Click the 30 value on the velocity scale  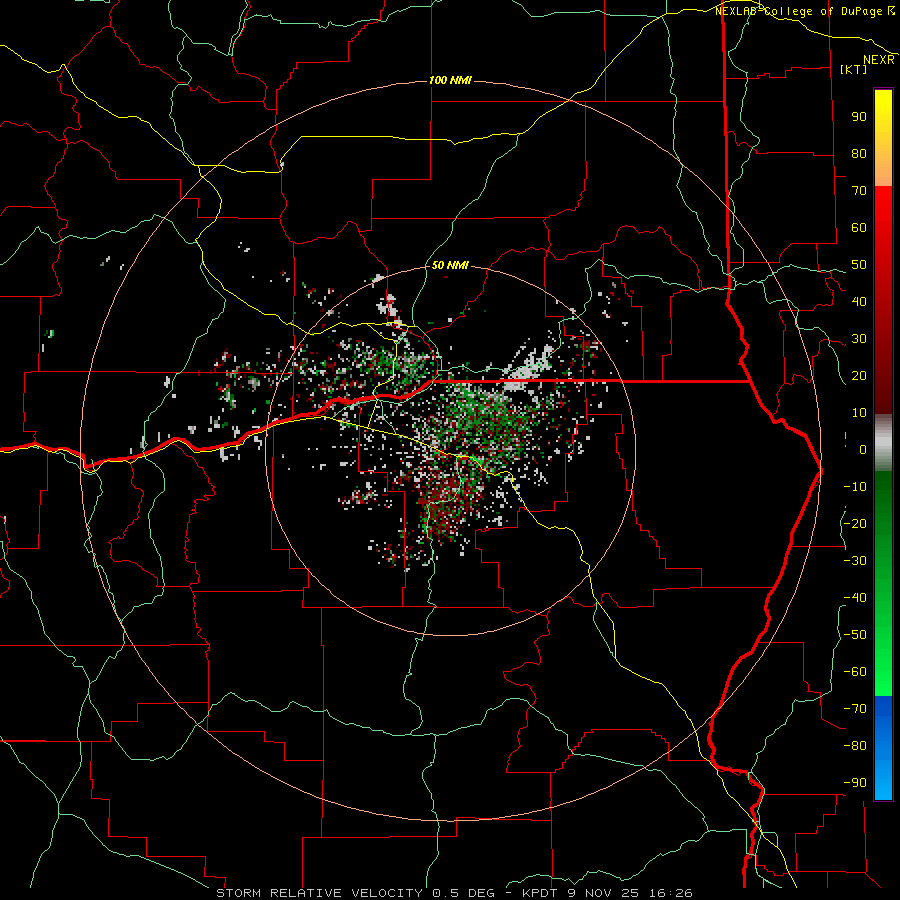coord(859,339)
